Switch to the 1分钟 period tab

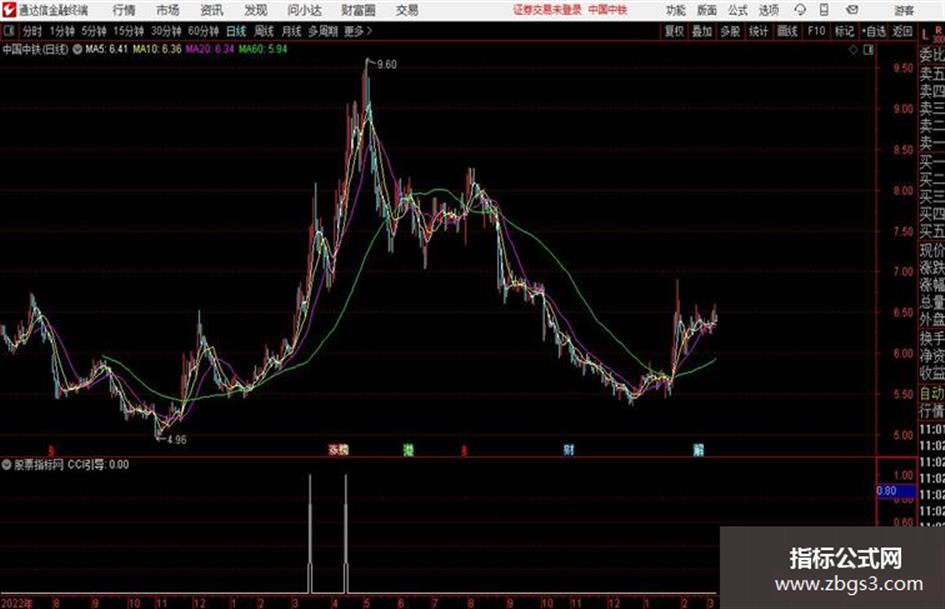62,31
